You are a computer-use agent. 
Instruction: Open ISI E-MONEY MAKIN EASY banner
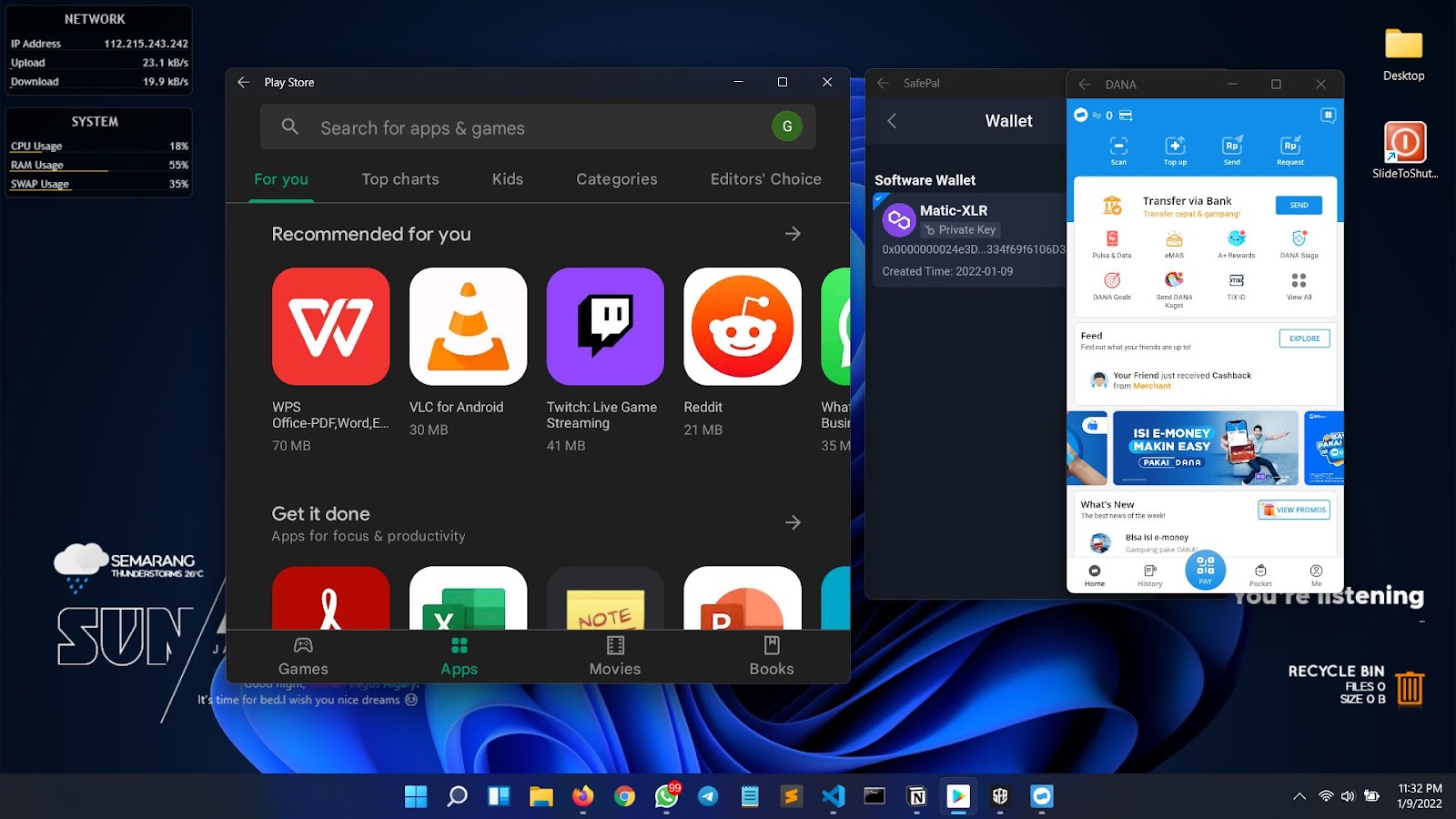(1206, 448)
